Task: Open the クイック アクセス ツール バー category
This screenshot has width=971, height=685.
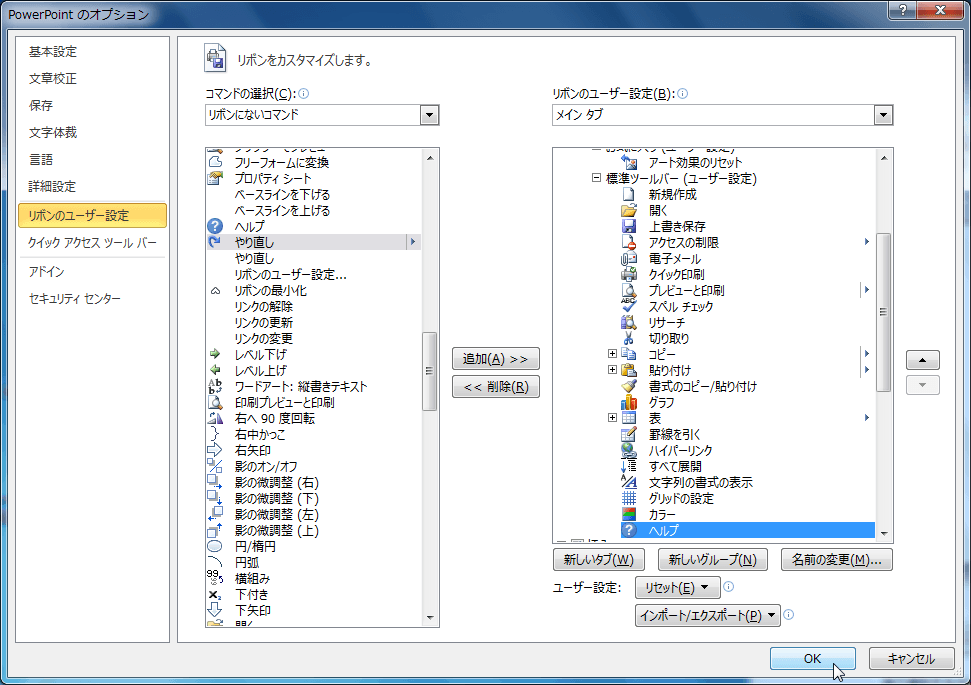Action: [92, 243]
